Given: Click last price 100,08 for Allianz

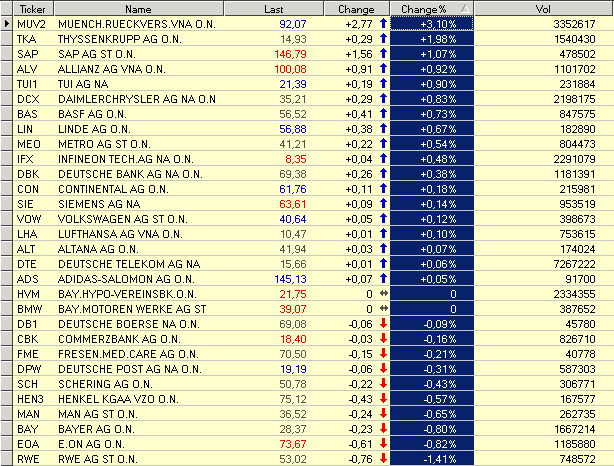Looking at the screenshot, I should [x=290, y=69].
